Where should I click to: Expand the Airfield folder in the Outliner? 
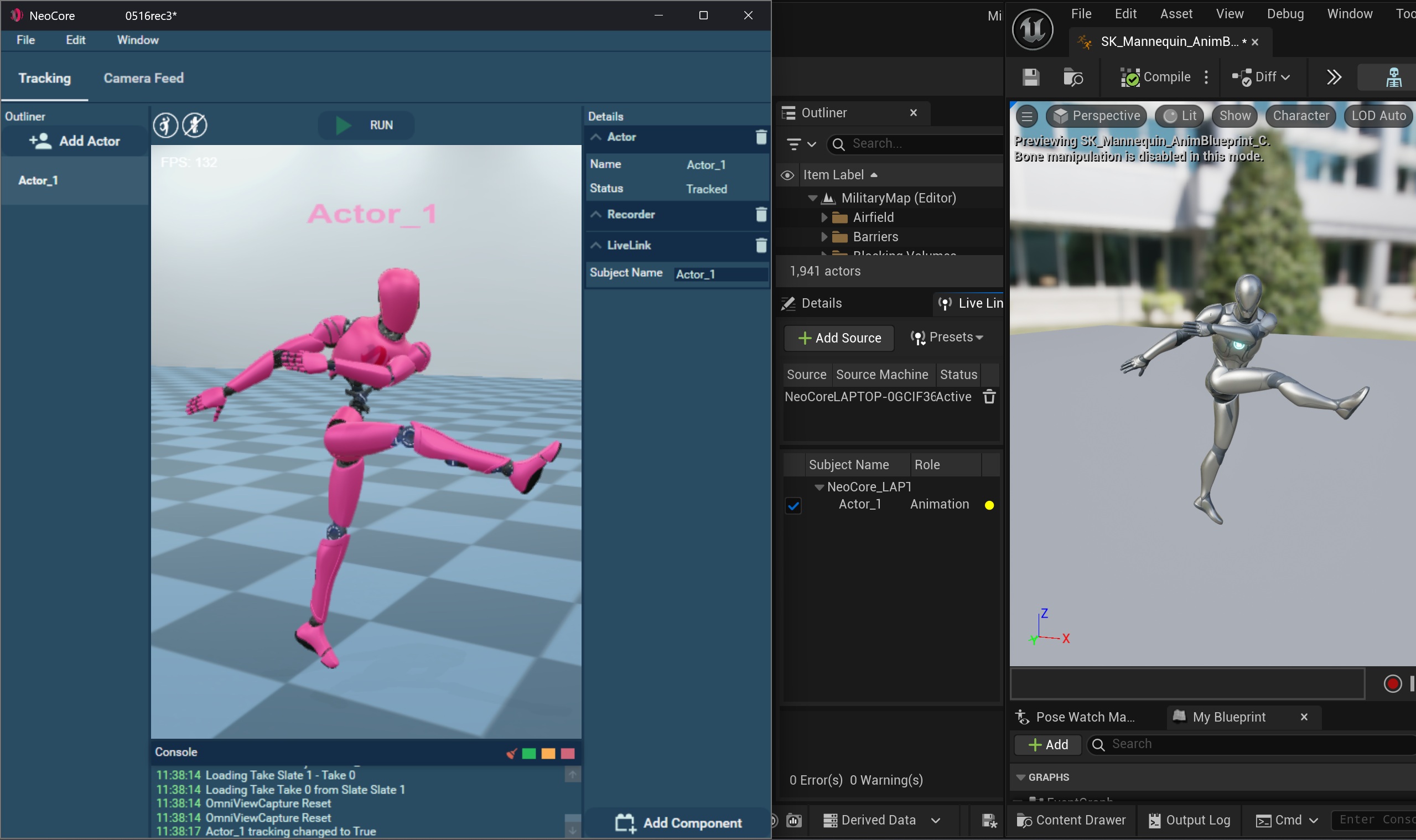[824, 217]
